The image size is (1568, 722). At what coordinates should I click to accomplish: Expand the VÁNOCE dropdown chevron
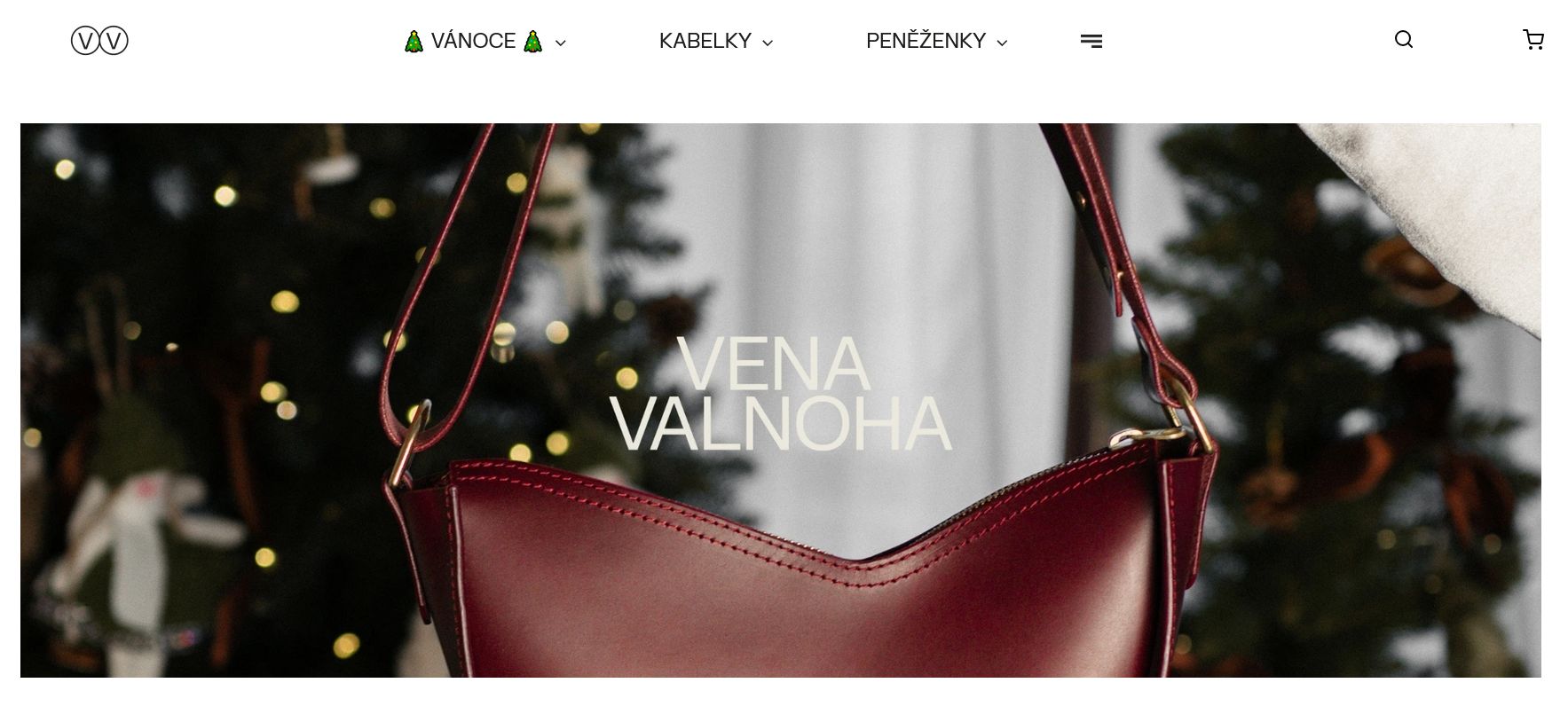[560, 43]
